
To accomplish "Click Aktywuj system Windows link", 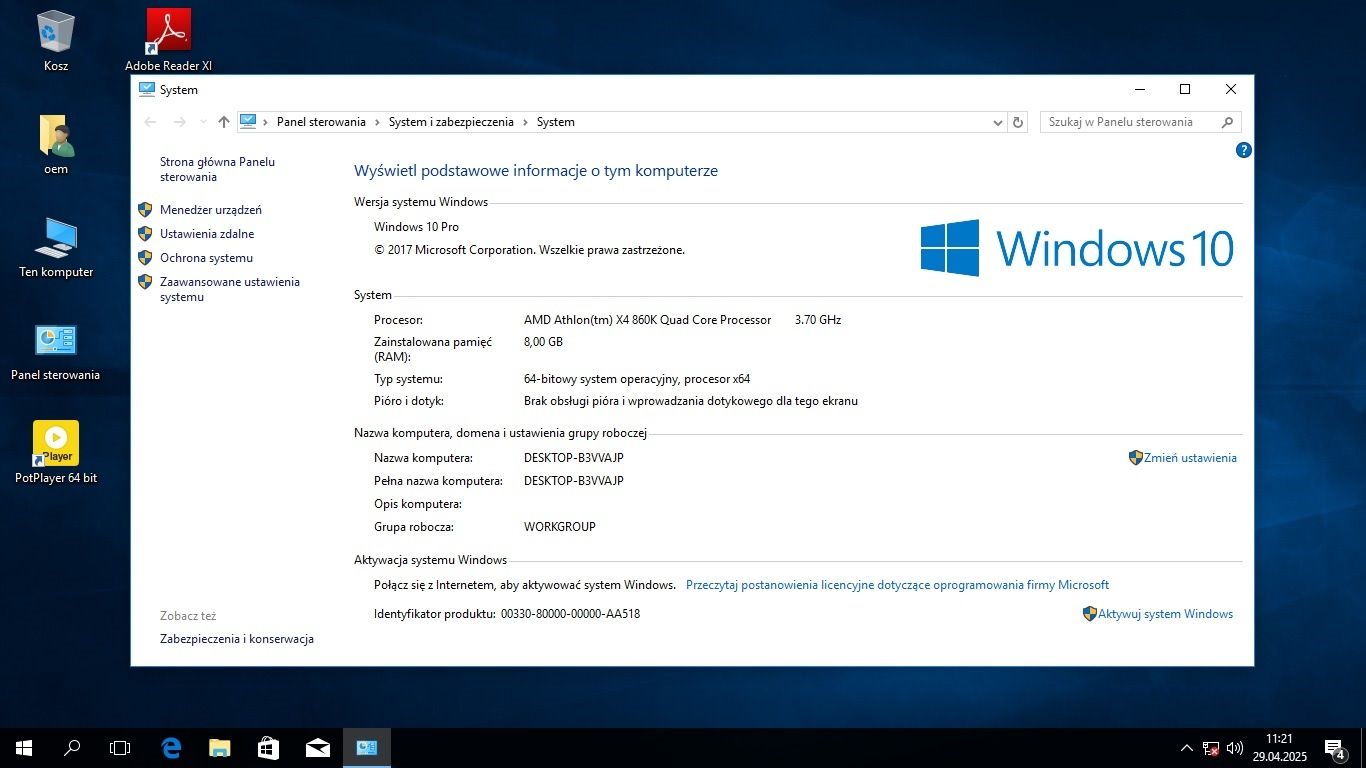I will (x=1165, y=614).
